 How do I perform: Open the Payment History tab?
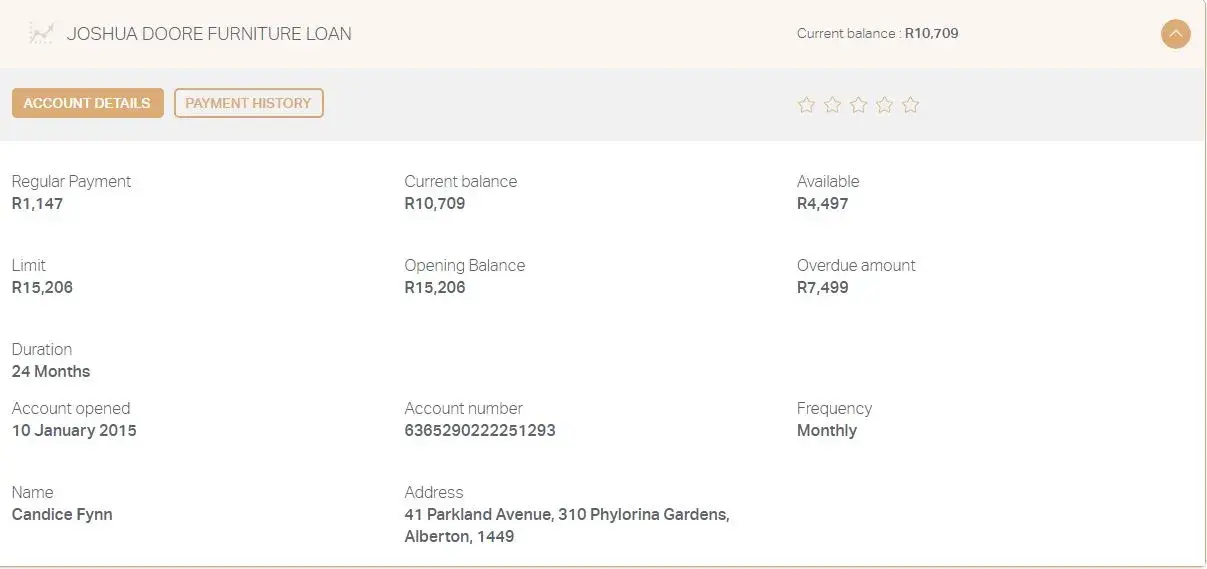click(x=248, y=103)
